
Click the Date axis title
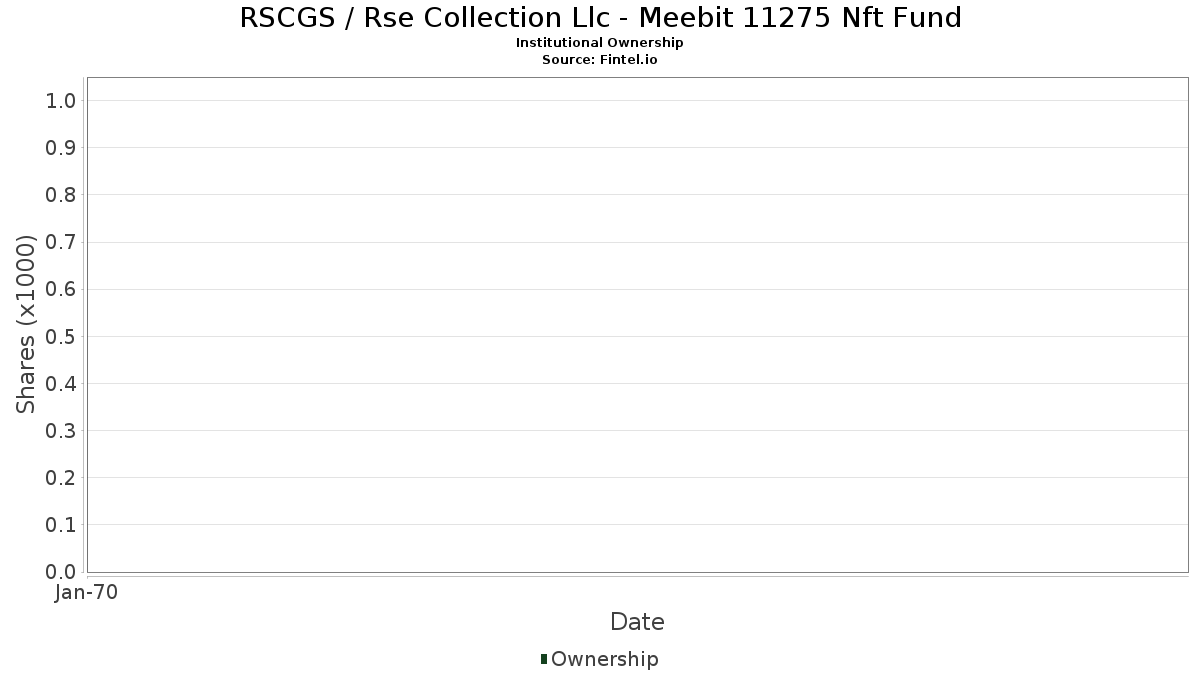tap(637, 622)
